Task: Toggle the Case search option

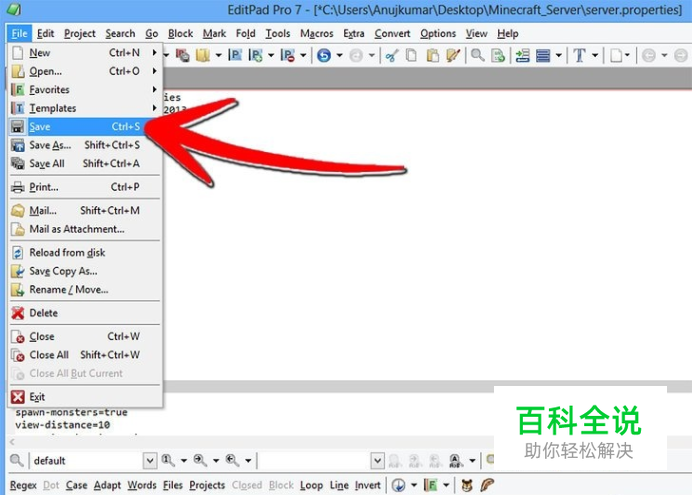Action: (76, 485)
